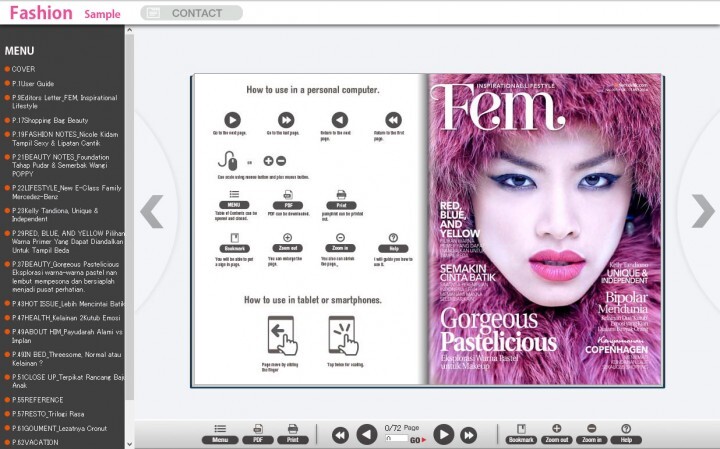
Task: Flip back with left-side arrow chevron
Action: pos(151,211)
